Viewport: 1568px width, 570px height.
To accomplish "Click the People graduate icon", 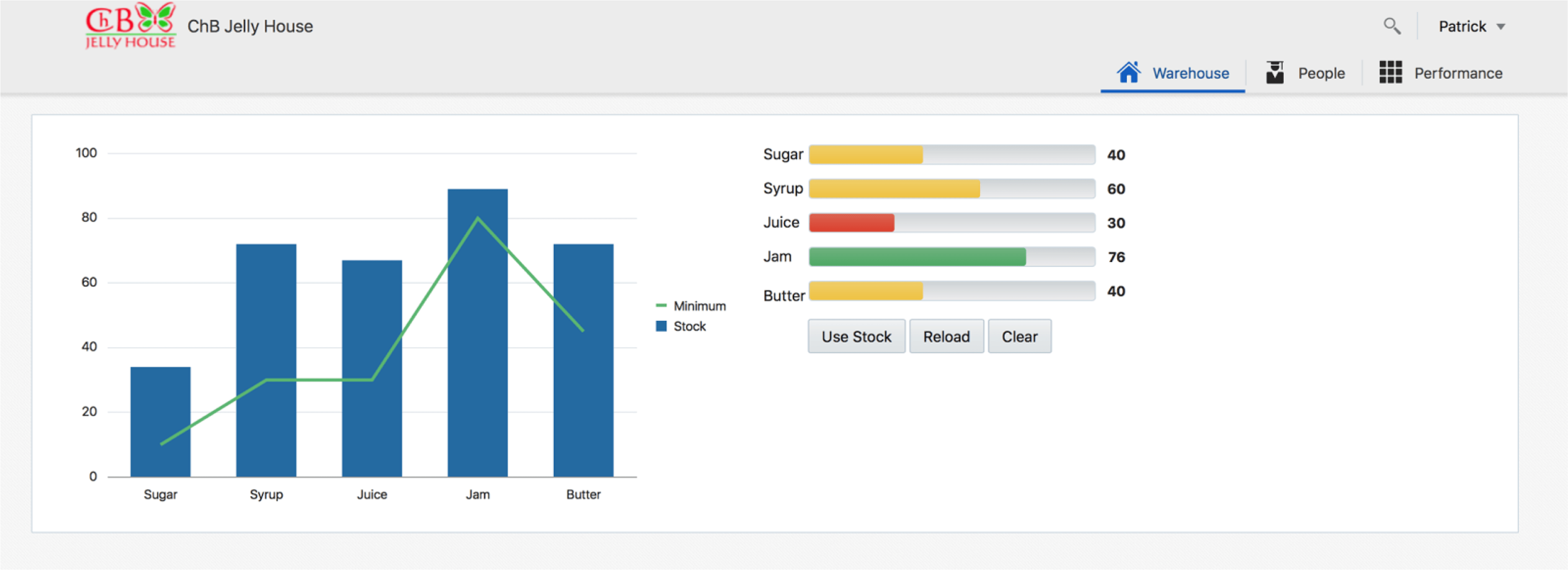I will 1275,72.
